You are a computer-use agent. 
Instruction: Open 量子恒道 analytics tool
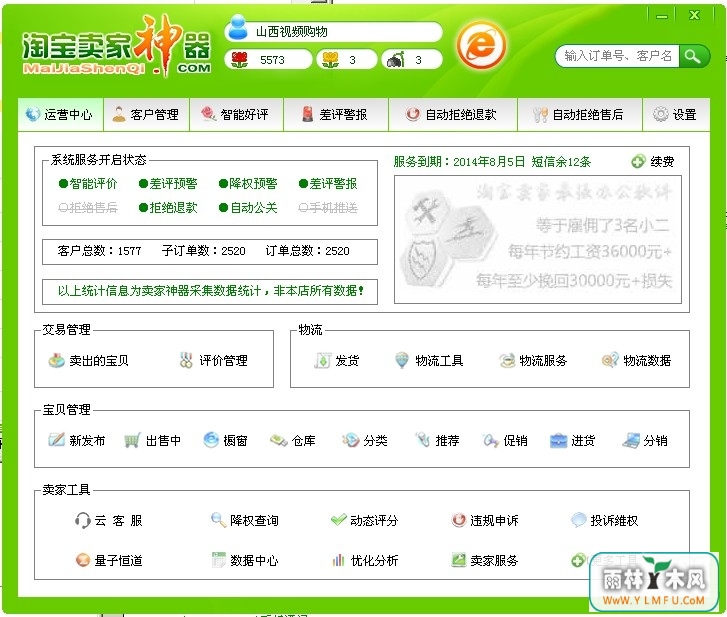coord(108,560)
